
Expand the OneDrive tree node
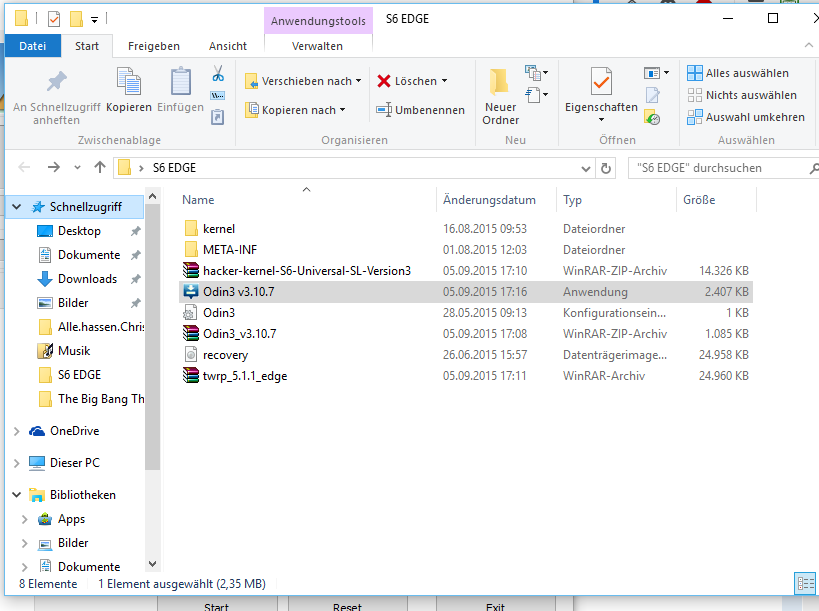[x=17, y=431]
